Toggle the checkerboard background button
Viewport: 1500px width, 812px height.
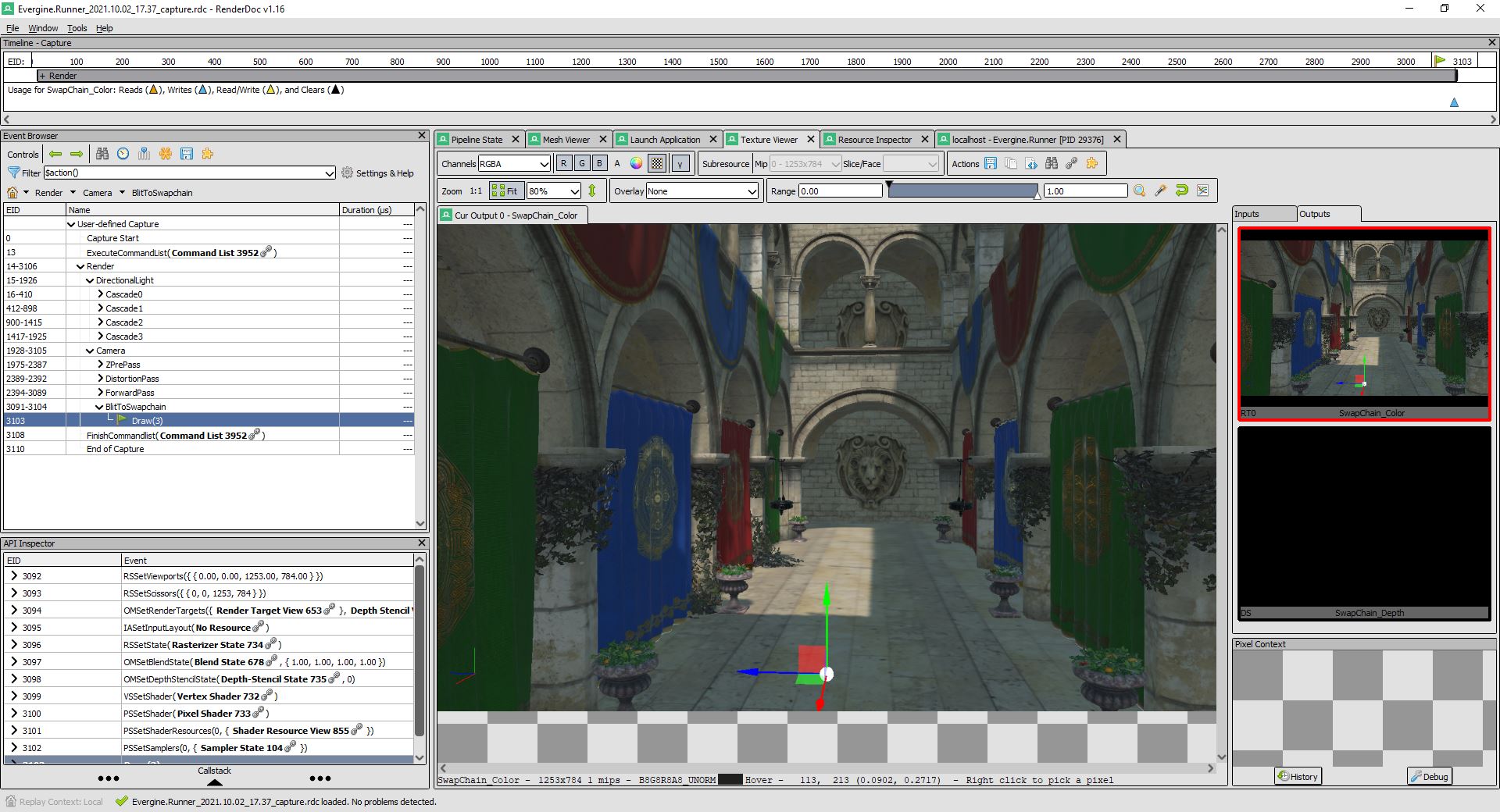click(658, 163)
